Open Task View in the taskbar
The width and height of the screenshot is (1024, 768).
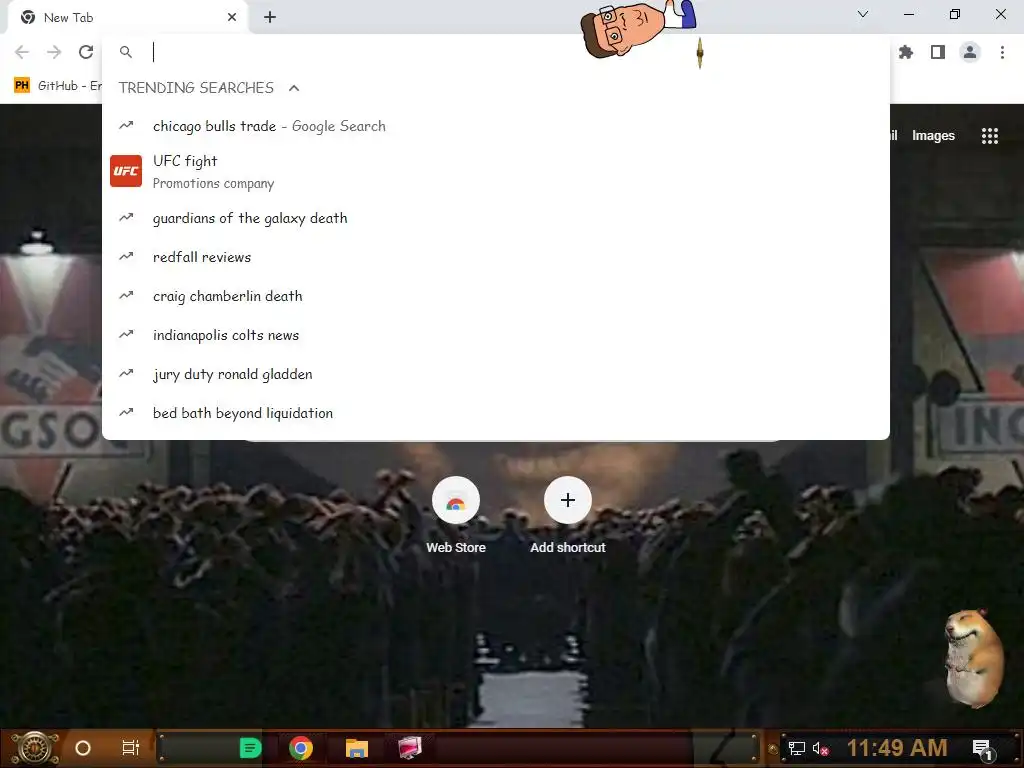coord(131,748)
